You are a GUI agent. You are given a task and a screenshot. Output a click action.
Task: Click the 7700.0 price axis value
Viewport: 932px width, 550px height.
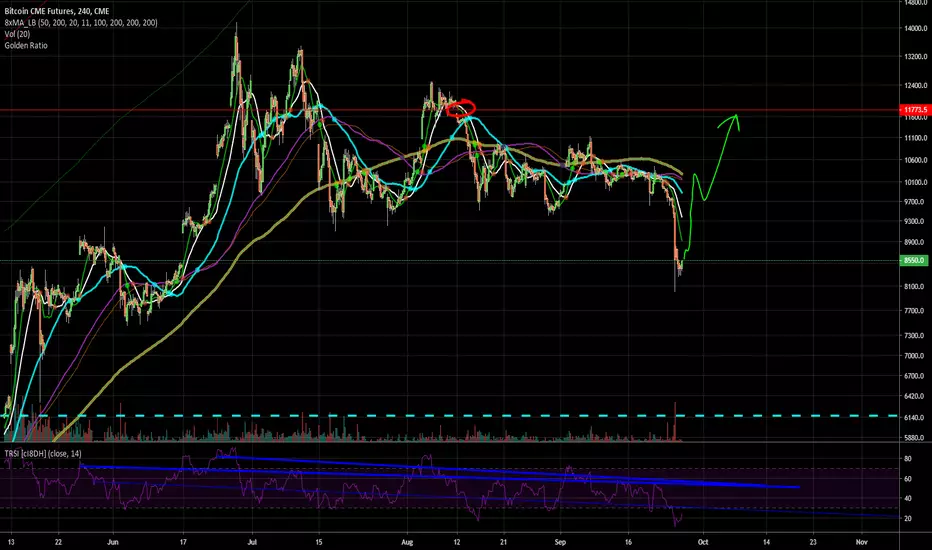pyautogui.click(x=914, y=311)
